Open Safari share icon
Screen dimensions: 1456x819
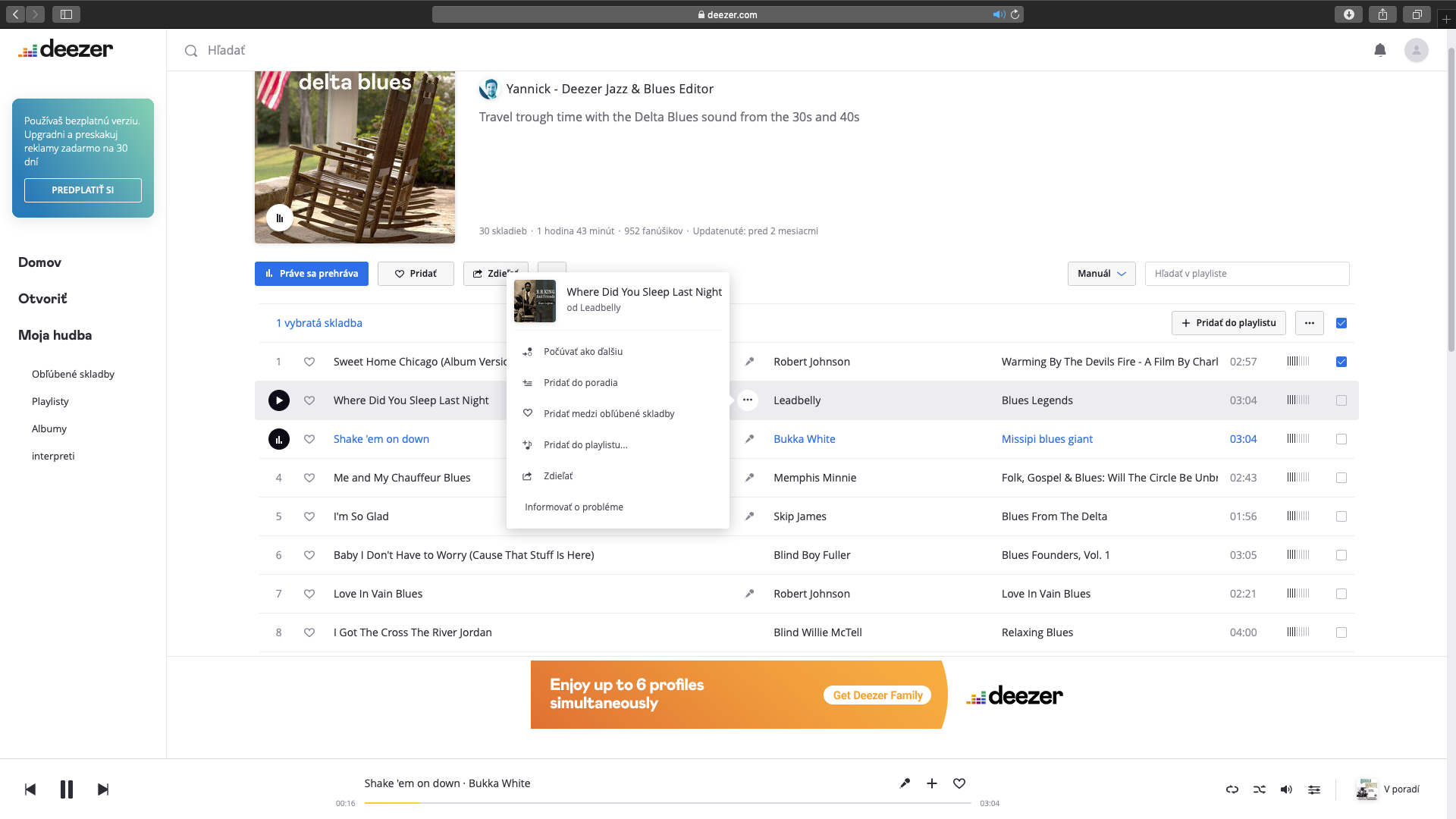pyautogui.click(x=1382, y=14)
